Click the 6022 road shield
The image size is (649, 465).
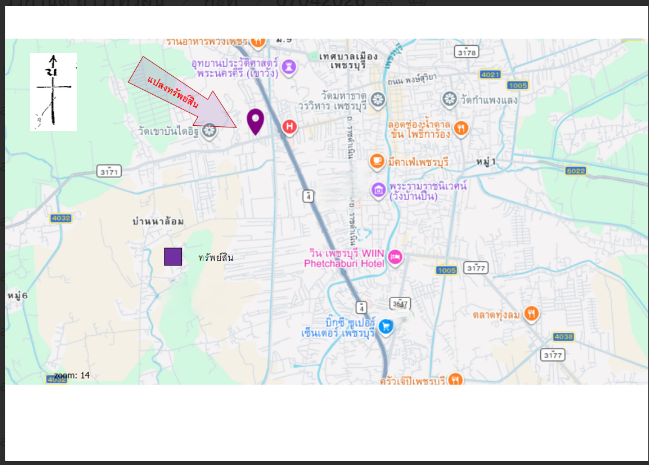[x=576, y=171]
